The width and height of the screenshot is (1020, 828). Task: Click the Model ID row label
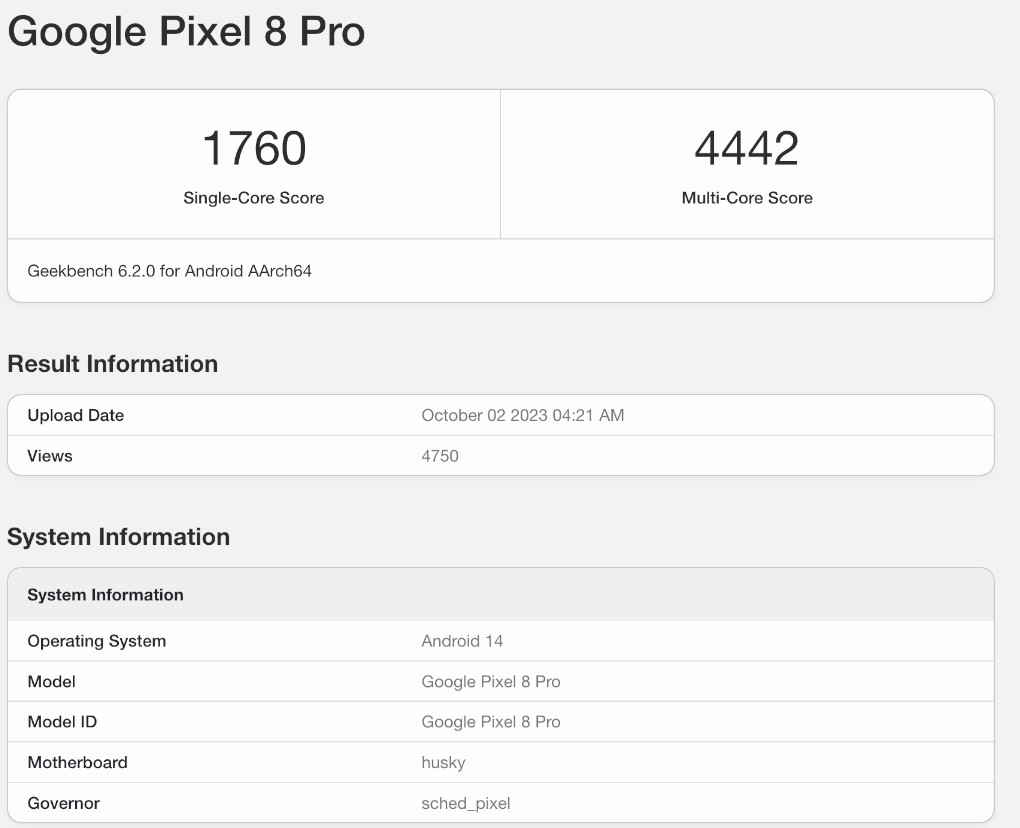coord(62,722)
